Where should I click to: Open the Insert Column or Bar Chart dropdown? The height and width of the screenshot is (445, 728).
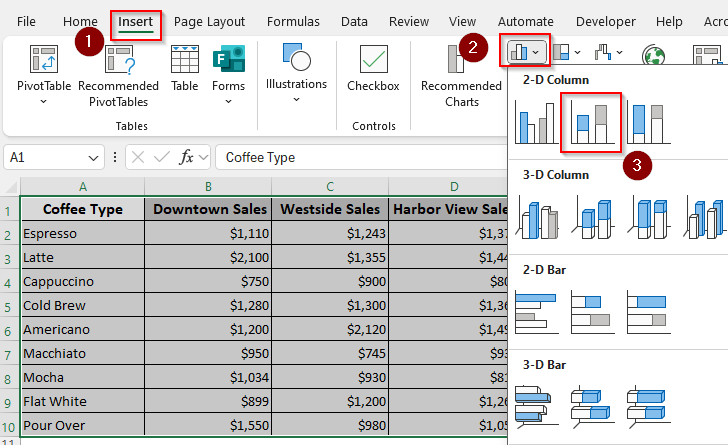tap(525, 51)
